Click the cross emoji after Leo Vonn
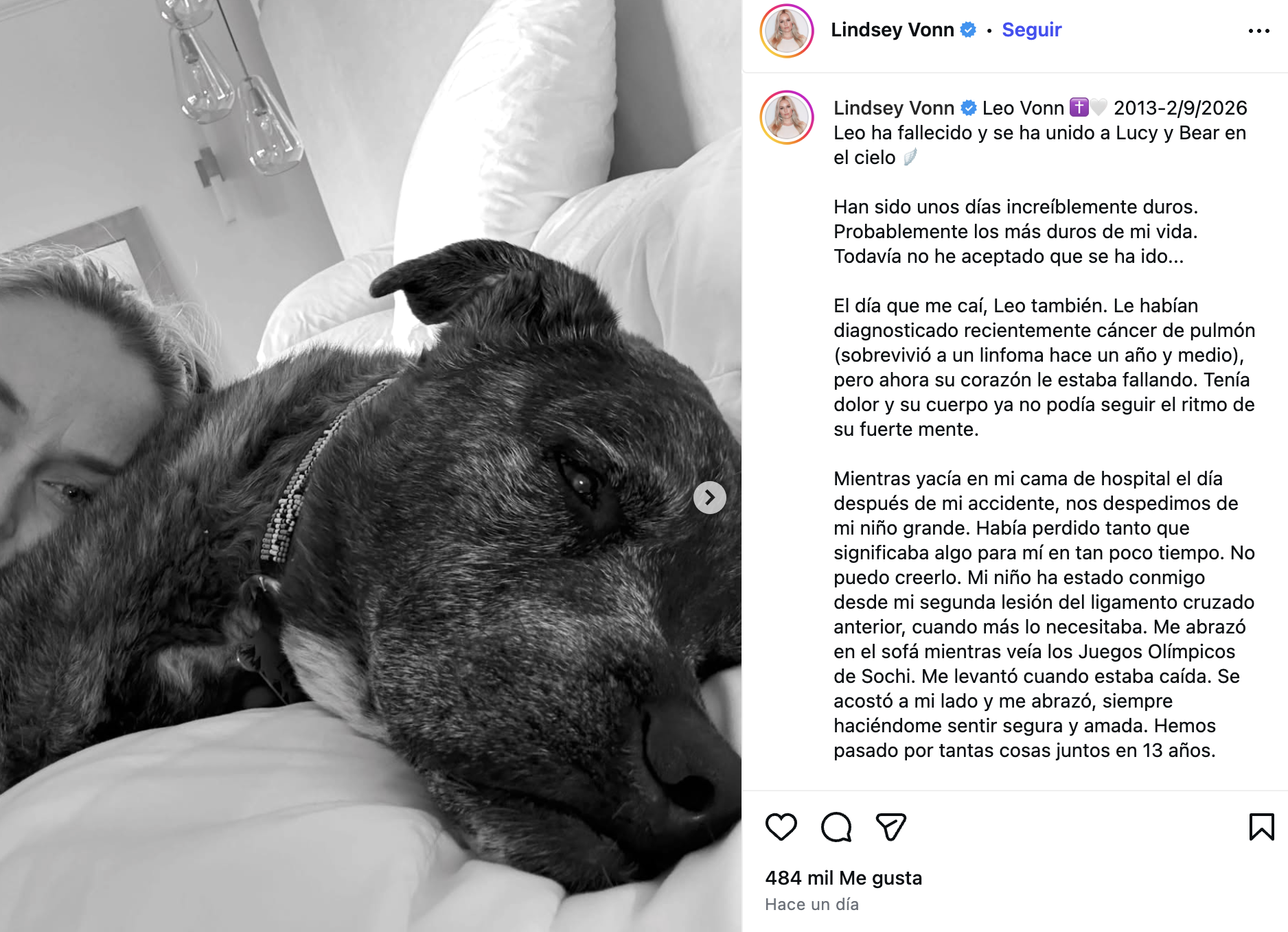This screenshot has height=932, width=1288. [1079, 108]
